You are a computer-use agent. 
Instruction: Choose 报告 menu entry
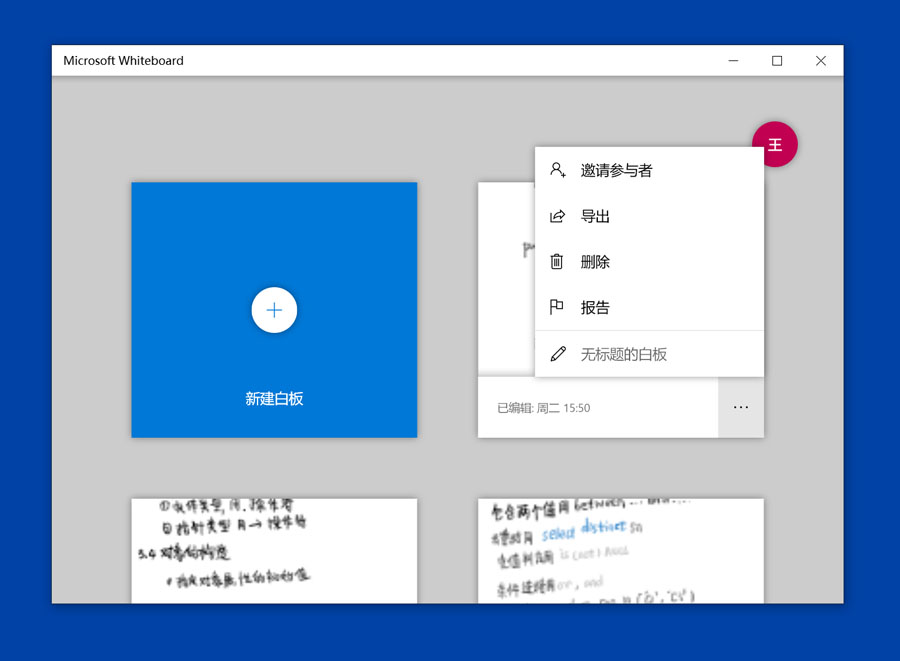649,308
